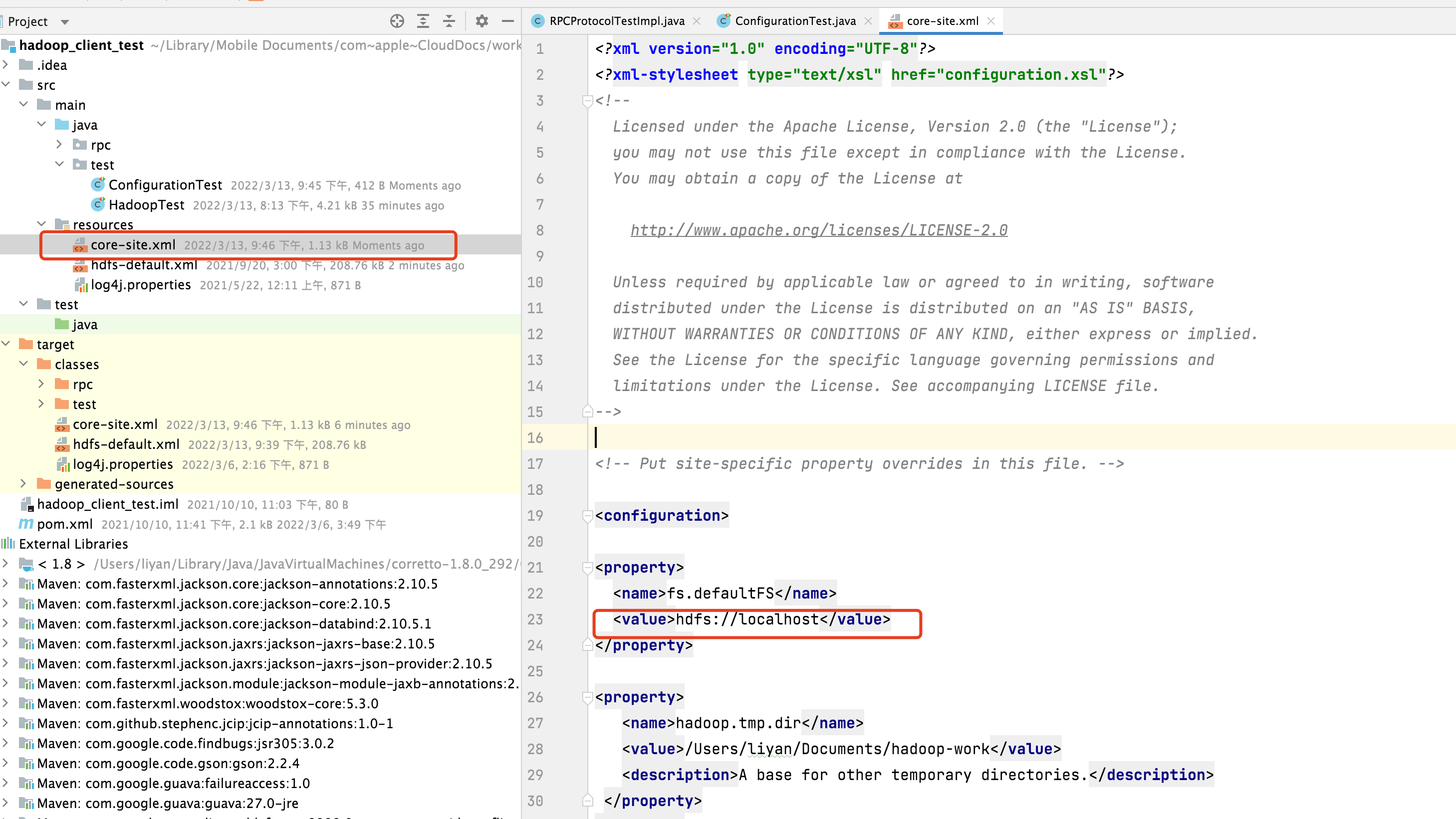Fold the second property tag at line 26
The height and width of the screenshot is (819, 1456).
[587, 698]
